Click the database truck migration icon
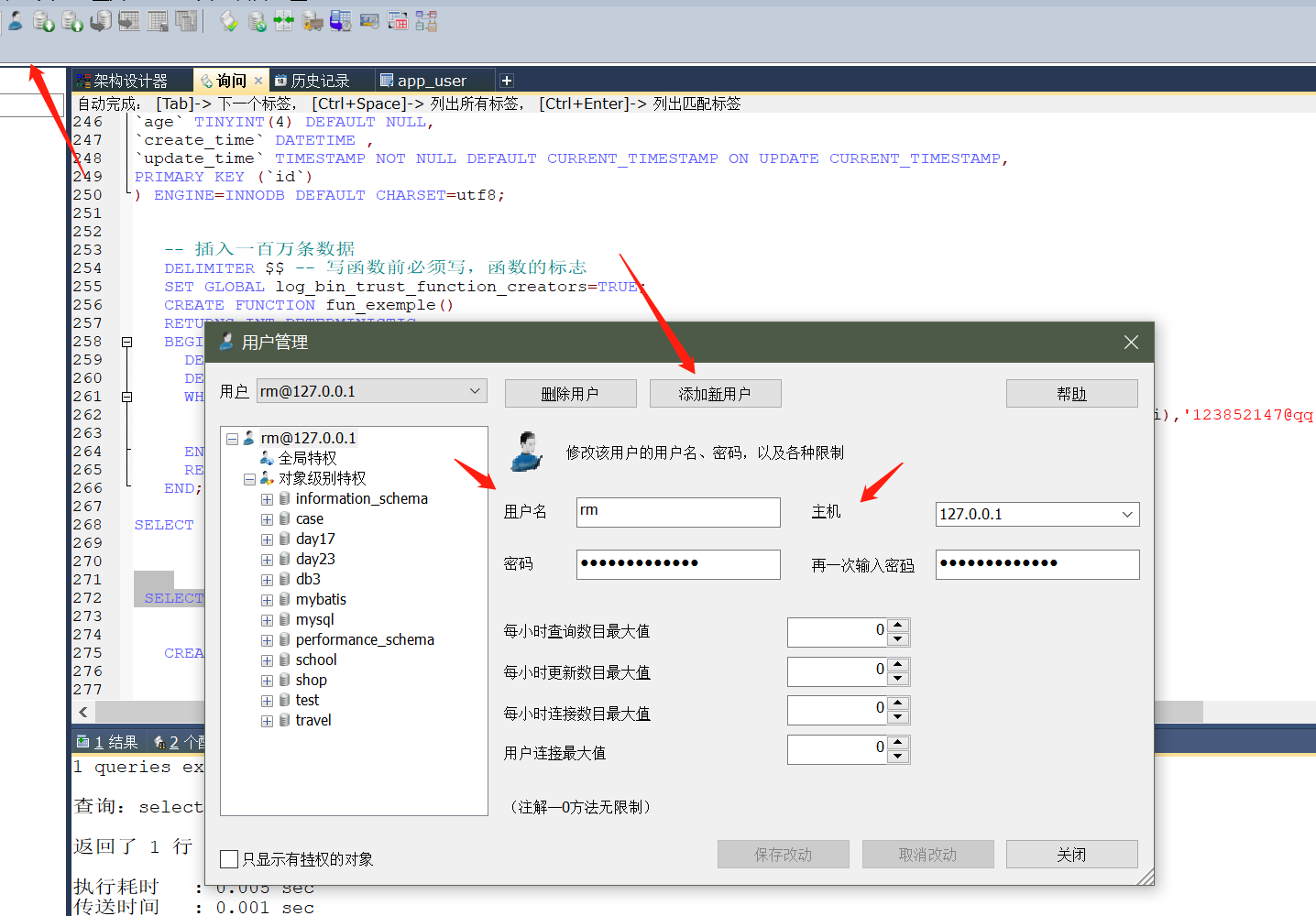This screenshot has width=1316, height=916. click(x=313, y=20)
